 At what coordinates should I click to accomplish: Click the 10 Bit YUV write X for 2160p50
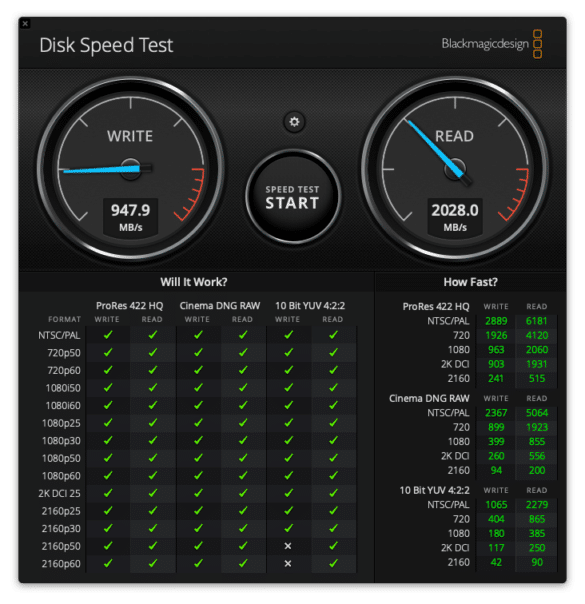click(x=288, y=546)
